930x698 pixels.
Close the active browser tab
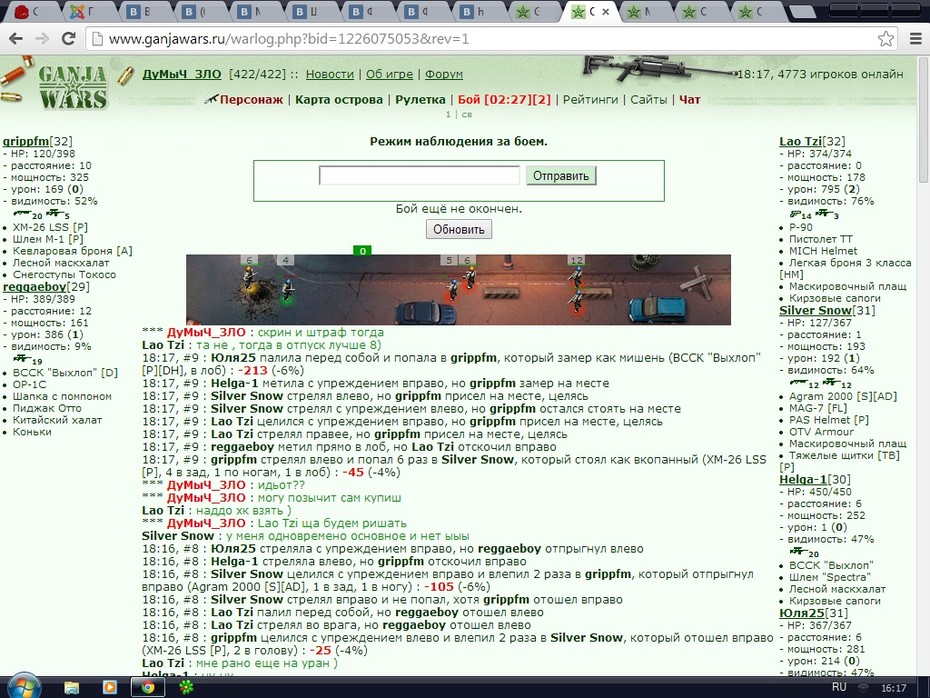pos(606,11)
